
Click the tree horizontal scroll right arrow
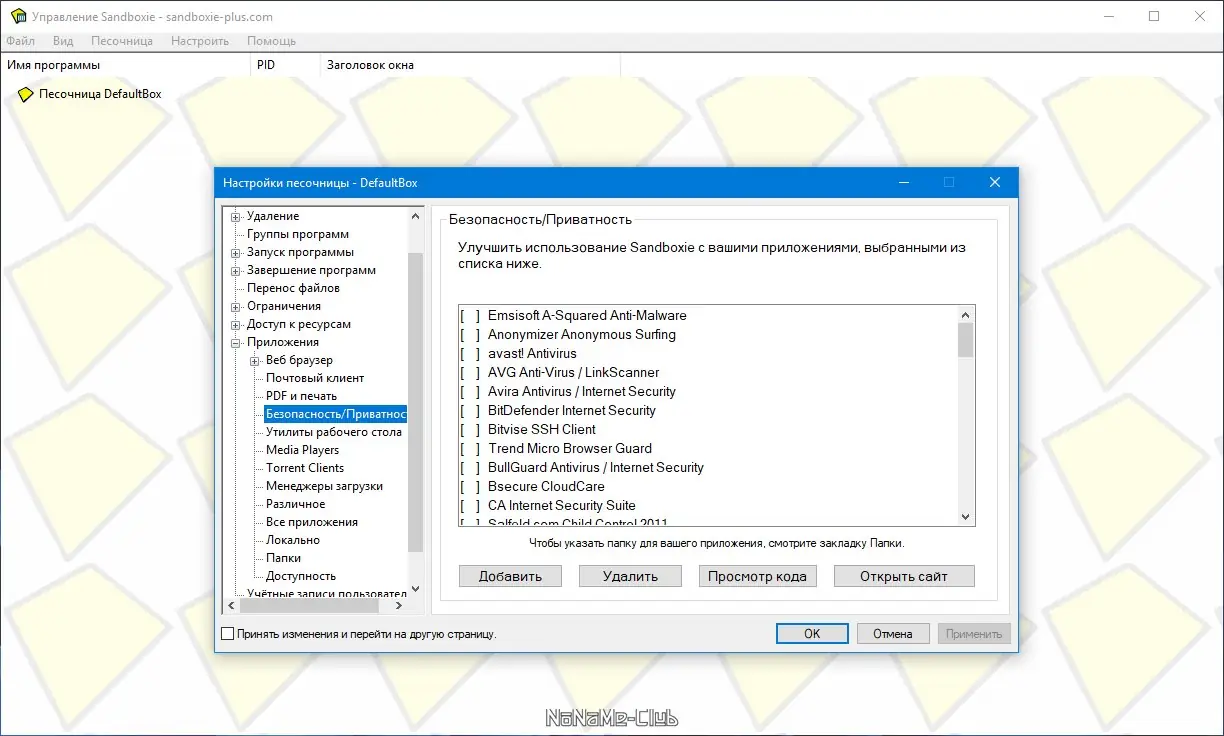pos(398,605)
